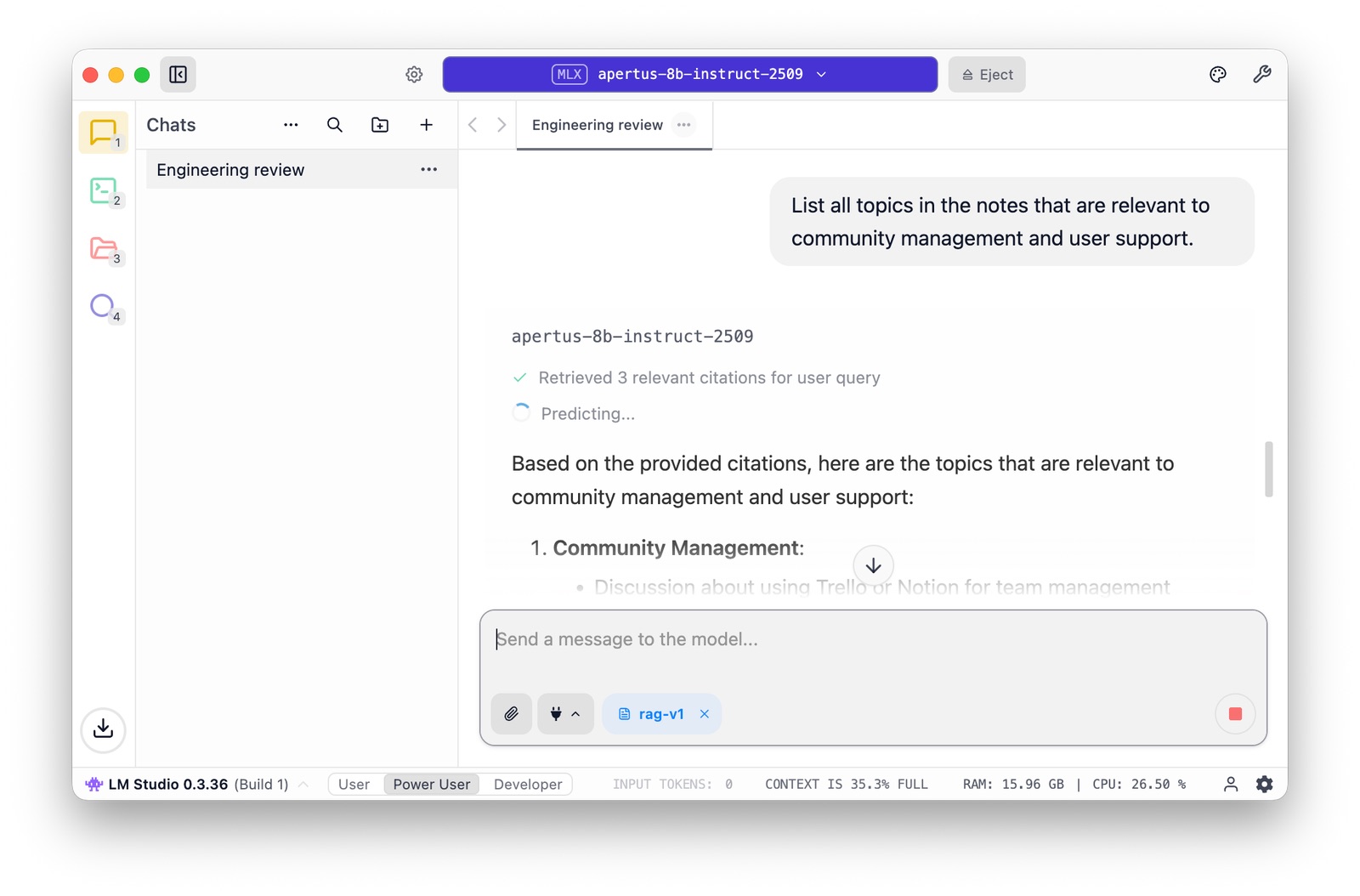The height and width of the screenshot is (896, 1360).
Task: Switch to Developer mode
Action: 527,784
